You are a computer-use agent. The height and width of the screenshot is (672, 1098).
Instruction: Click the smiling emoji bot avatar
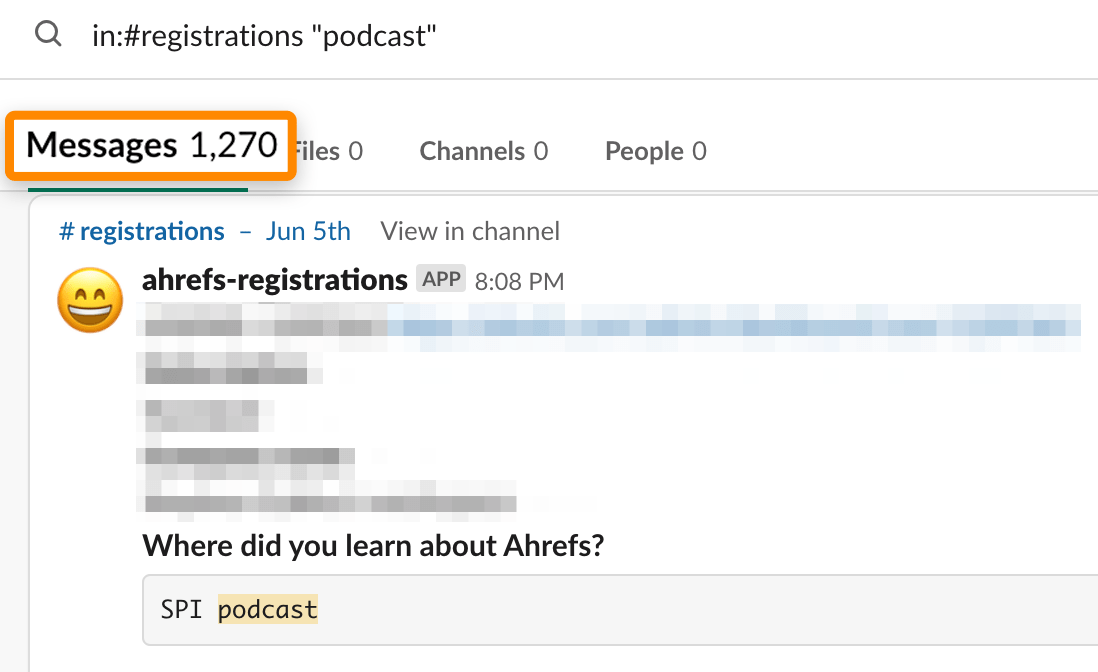coord(89,299)
